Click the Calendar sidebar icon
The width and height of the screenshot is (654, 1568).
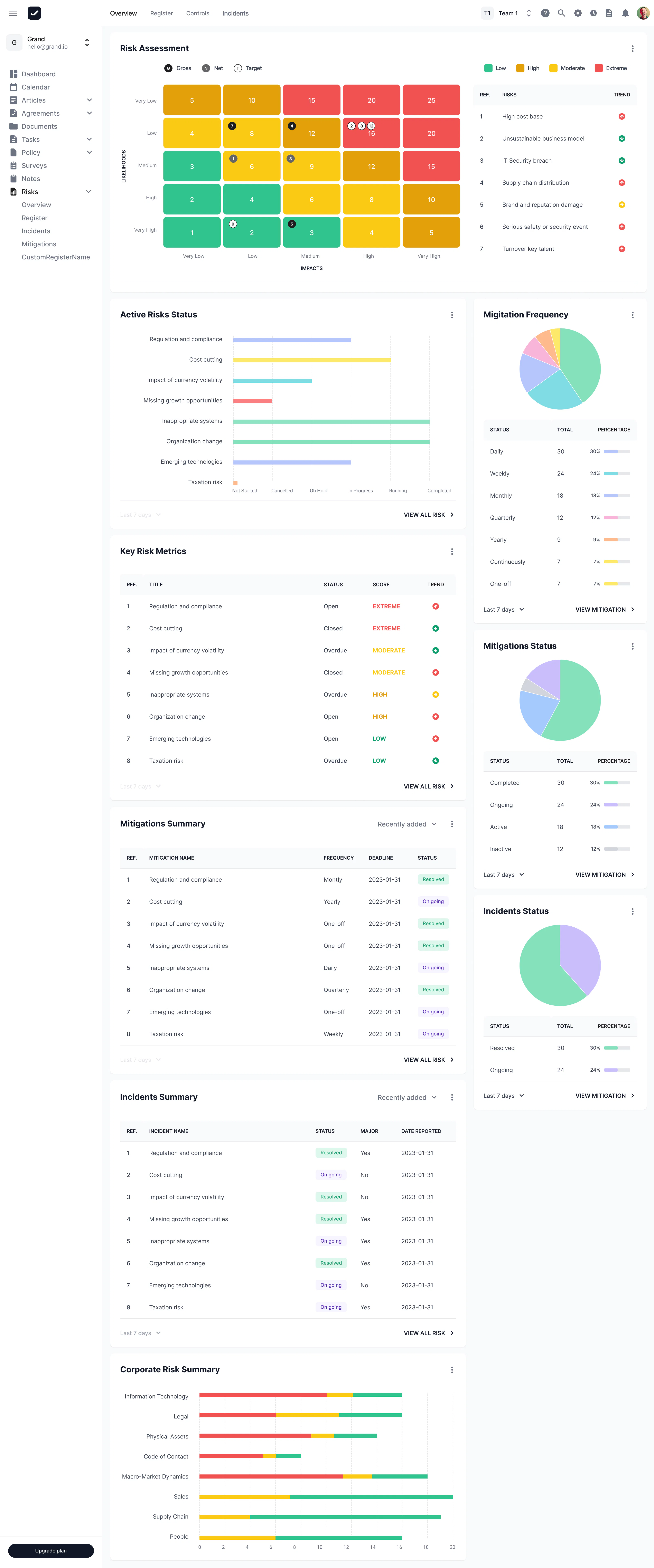pos(13,87)
